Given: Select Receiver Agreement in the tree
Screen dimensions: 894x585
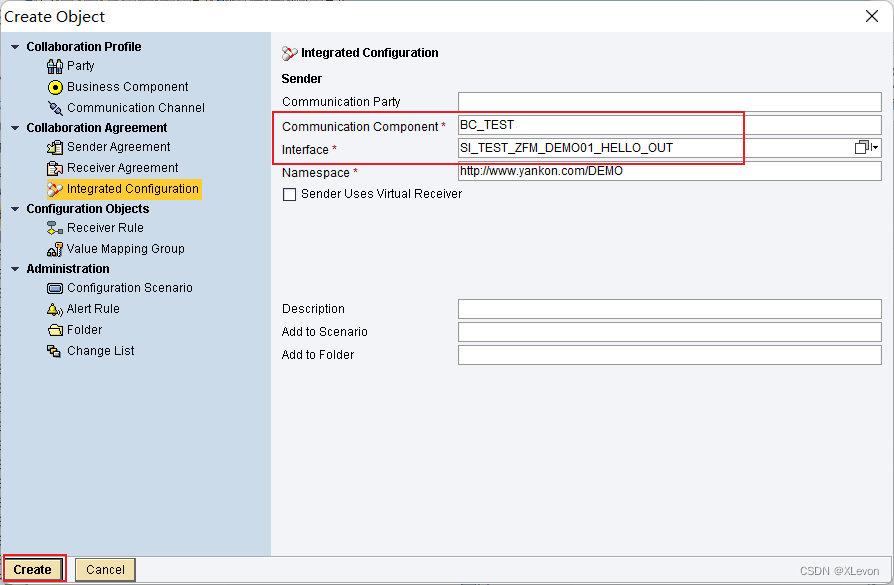Looking at the screenshot, I should pos(123,168).
